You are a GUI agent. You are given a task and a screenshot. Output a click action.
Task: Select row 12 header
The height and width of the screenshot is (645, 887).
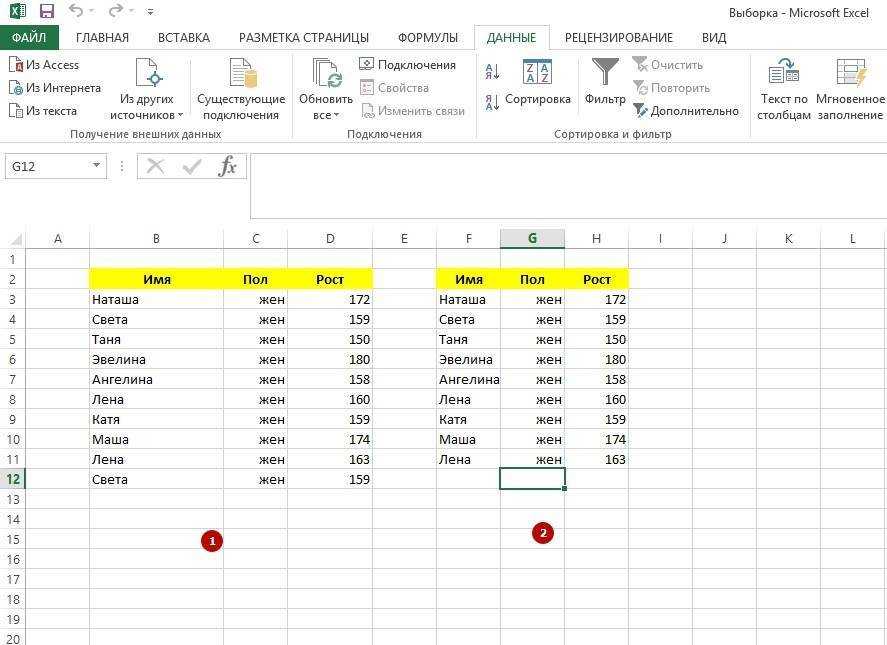(12, 479)
